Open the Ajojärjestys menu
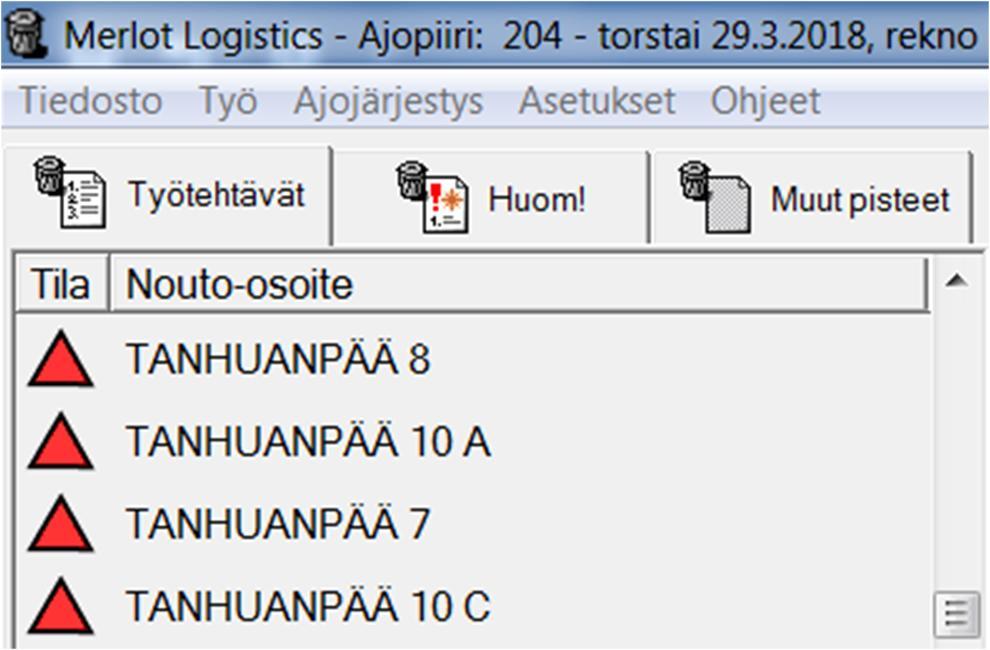990x650 pixels. (388, 101)
